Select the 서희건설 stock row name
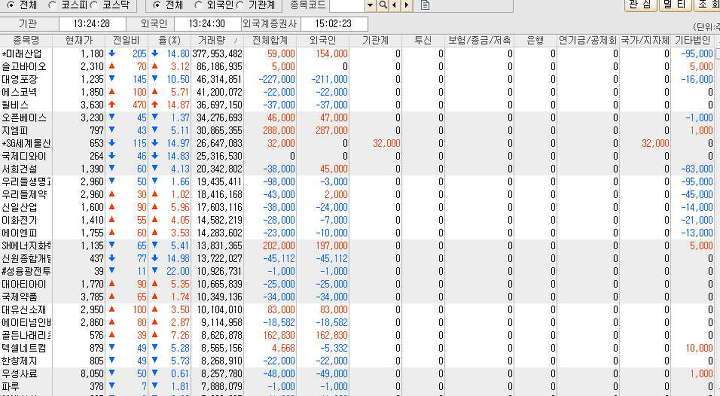Screen dimensions: 720x396 19,170
